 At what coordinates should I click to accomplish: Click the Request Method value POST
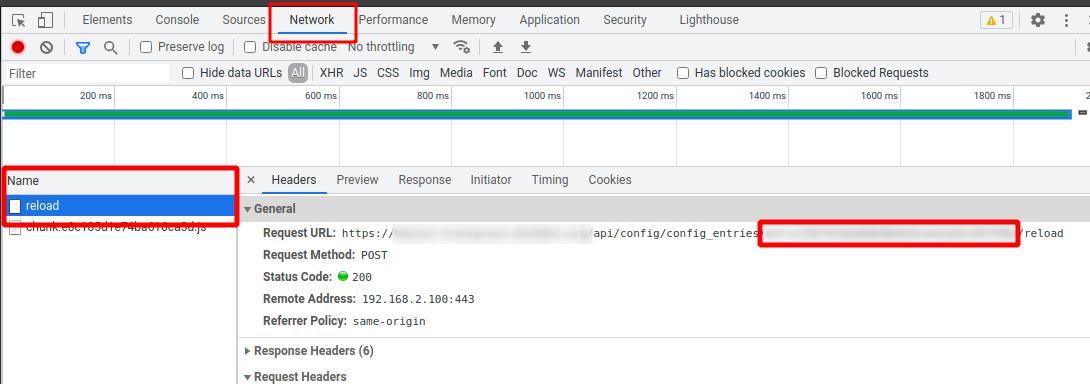click(x=374, y=255)
